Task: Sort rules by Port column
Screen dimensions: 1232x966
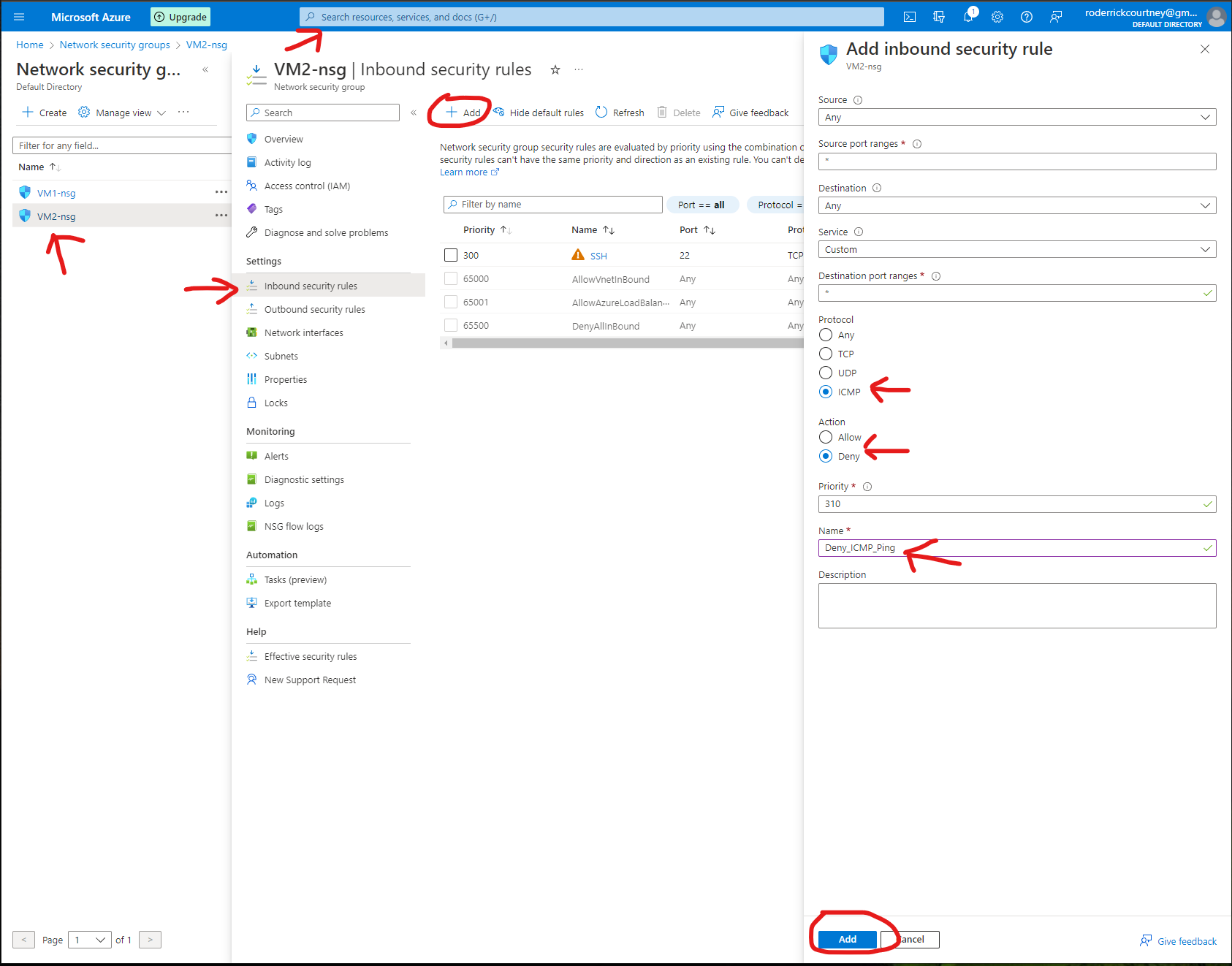Action: [697, 229]
